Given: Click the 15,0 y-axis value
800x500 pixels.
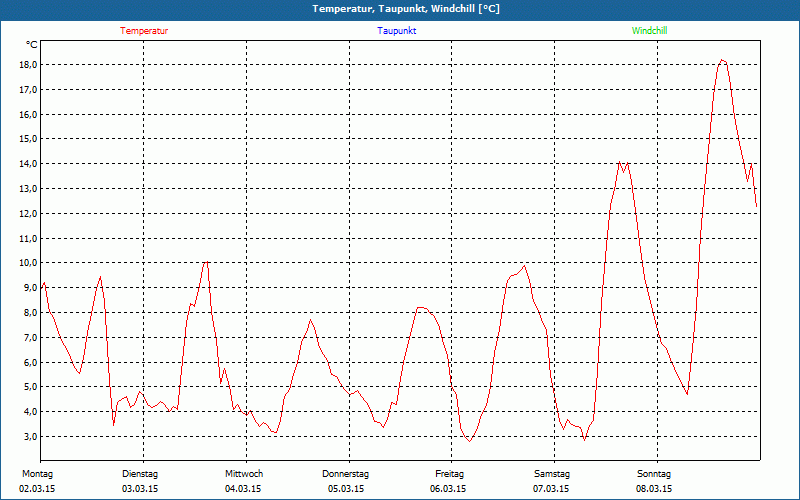Looking at the screenshot, I should (28, 139).
